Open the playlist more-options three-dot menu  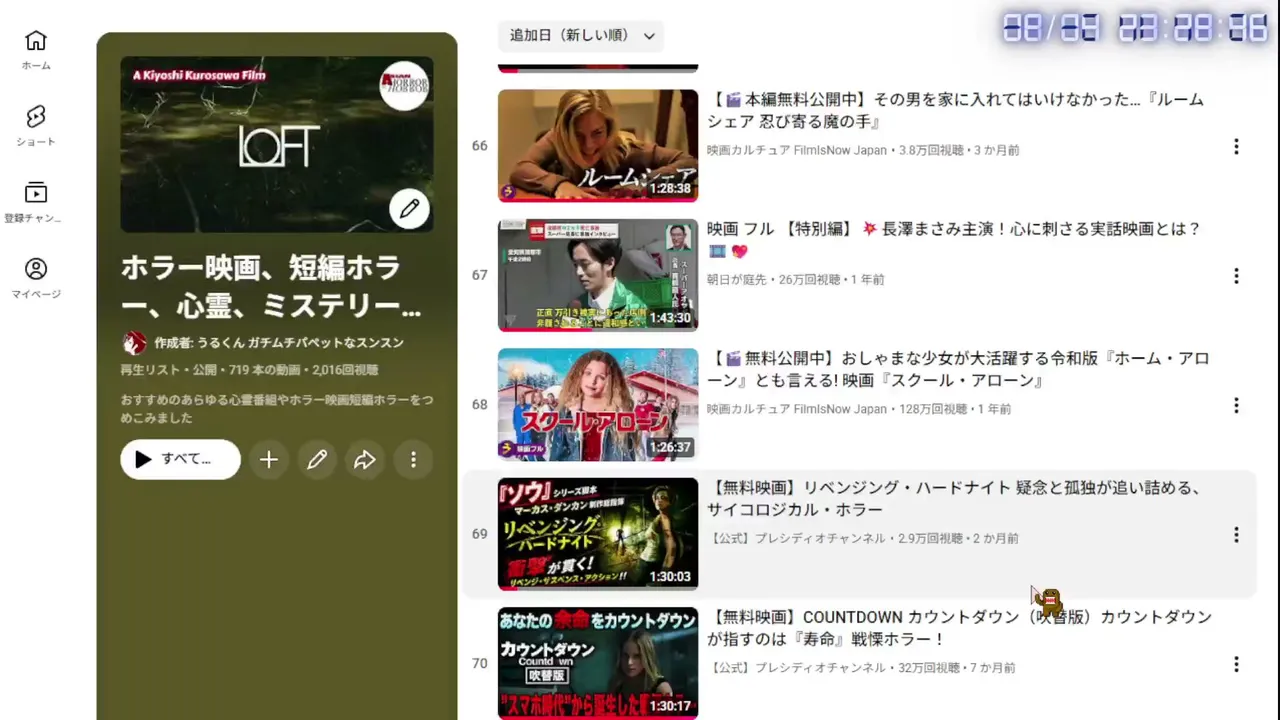[x=413, y=459]
